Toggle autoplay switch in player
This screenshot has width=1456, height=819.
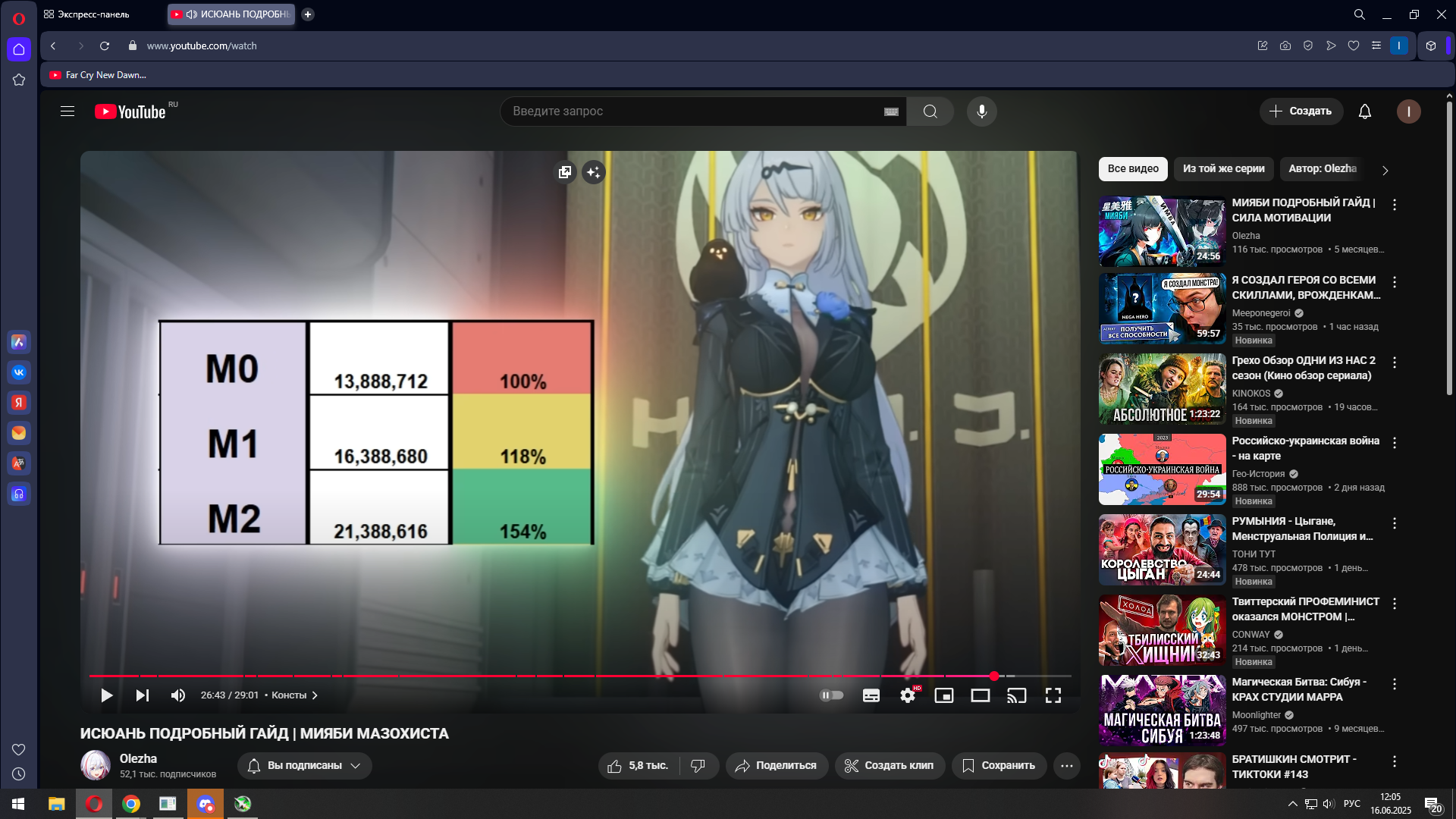tap(832, 695)
